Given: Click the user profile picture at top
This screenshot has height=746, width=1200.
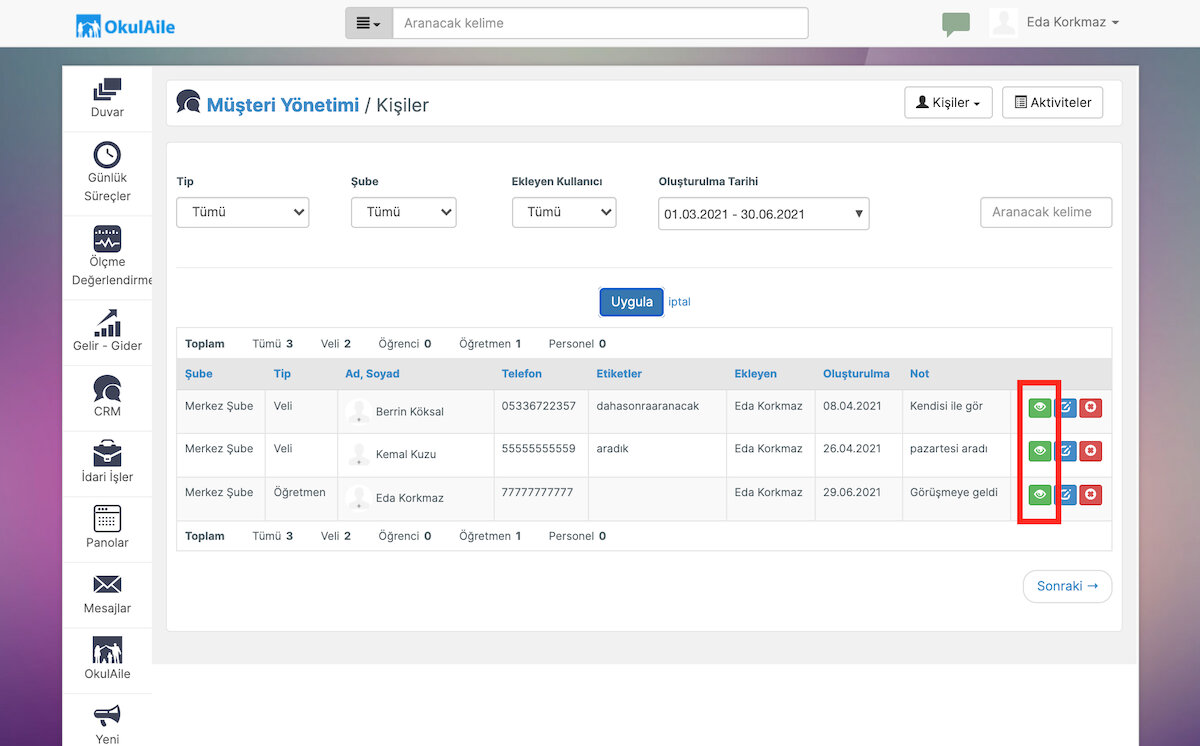Looking at the screenshot, I should [x=1003, y=22].
